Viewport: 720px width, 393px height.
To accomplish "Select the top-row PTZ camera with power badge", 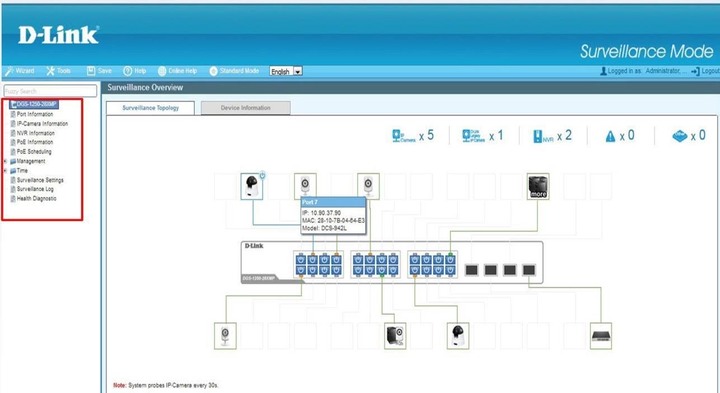I will 252,186.
